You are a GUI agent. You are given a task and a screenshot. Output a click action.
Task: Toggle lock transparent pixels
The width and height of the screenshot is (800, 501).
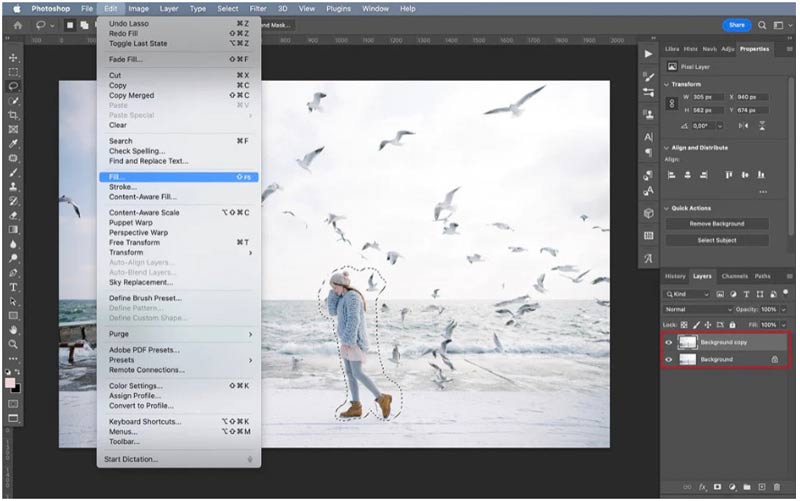684,325
